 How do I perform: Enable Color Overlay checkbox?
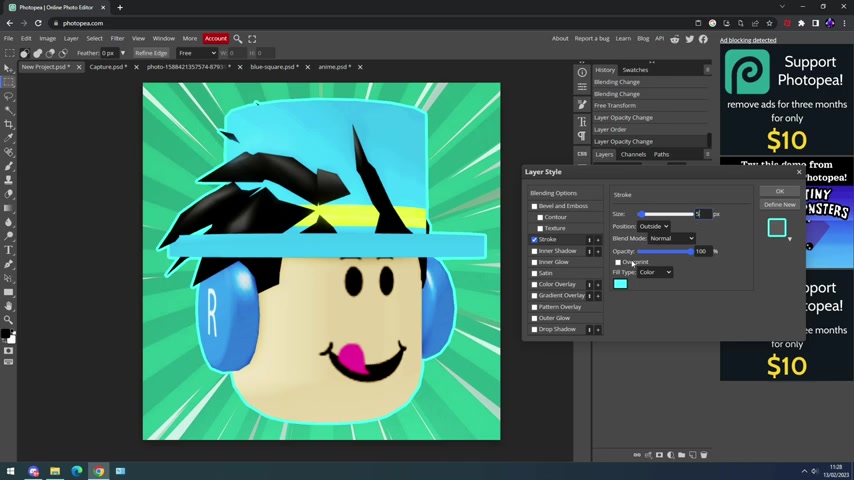[x=534, y=284]
